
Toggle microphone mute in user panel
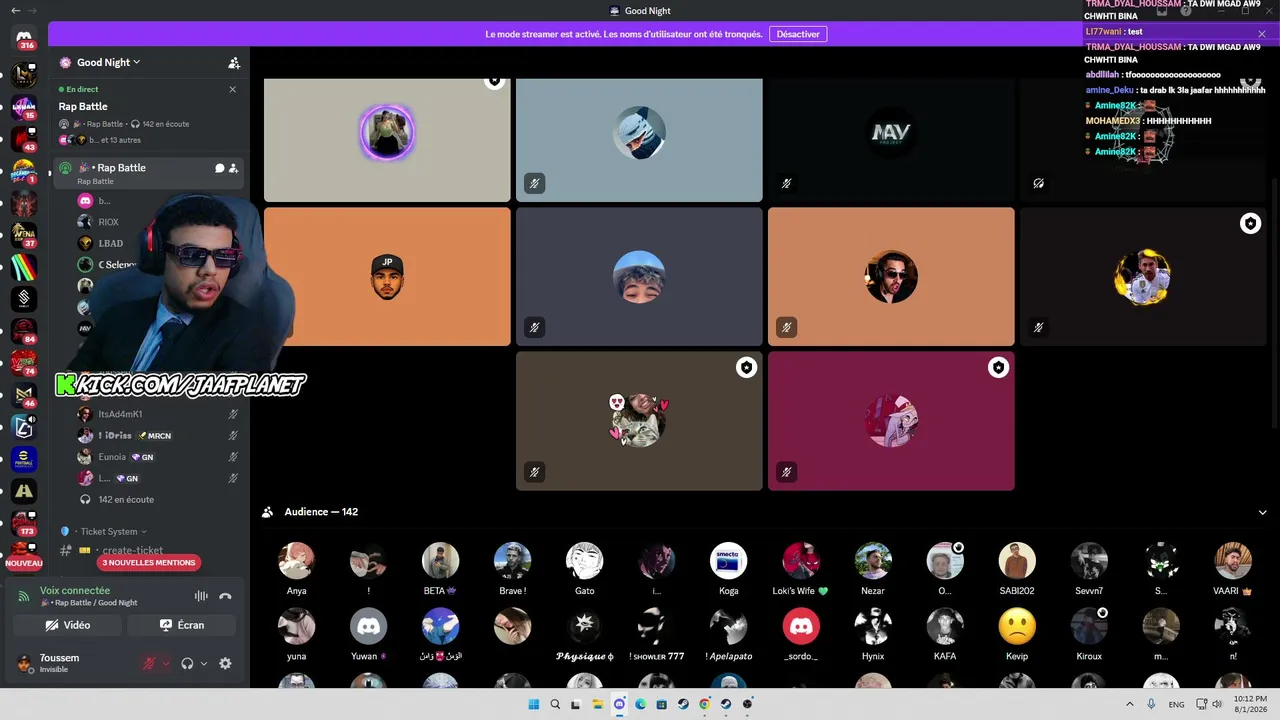pos(150,663)
